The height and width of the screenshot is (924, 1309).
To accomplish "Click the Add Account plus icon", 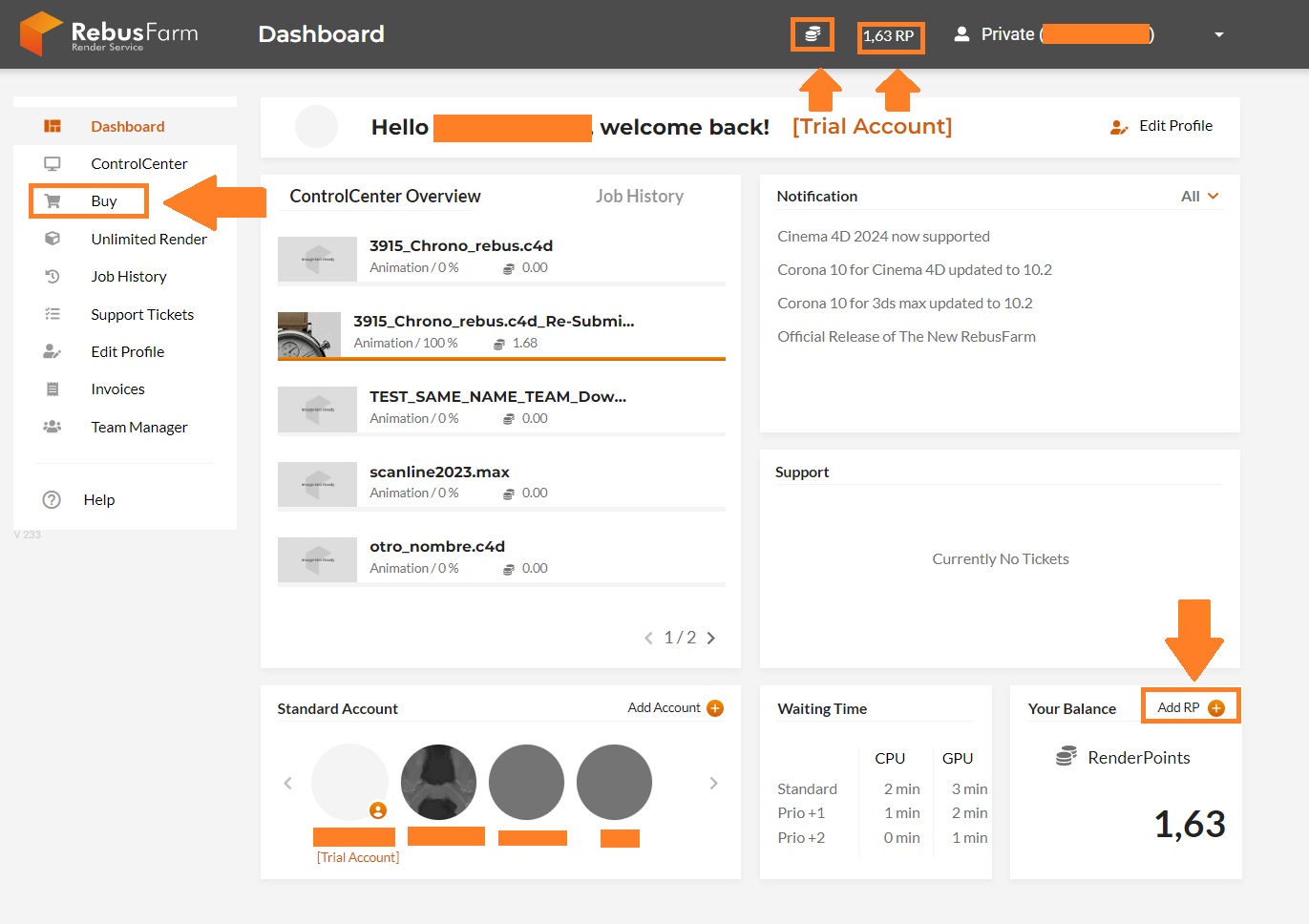I will pos(715,708).
